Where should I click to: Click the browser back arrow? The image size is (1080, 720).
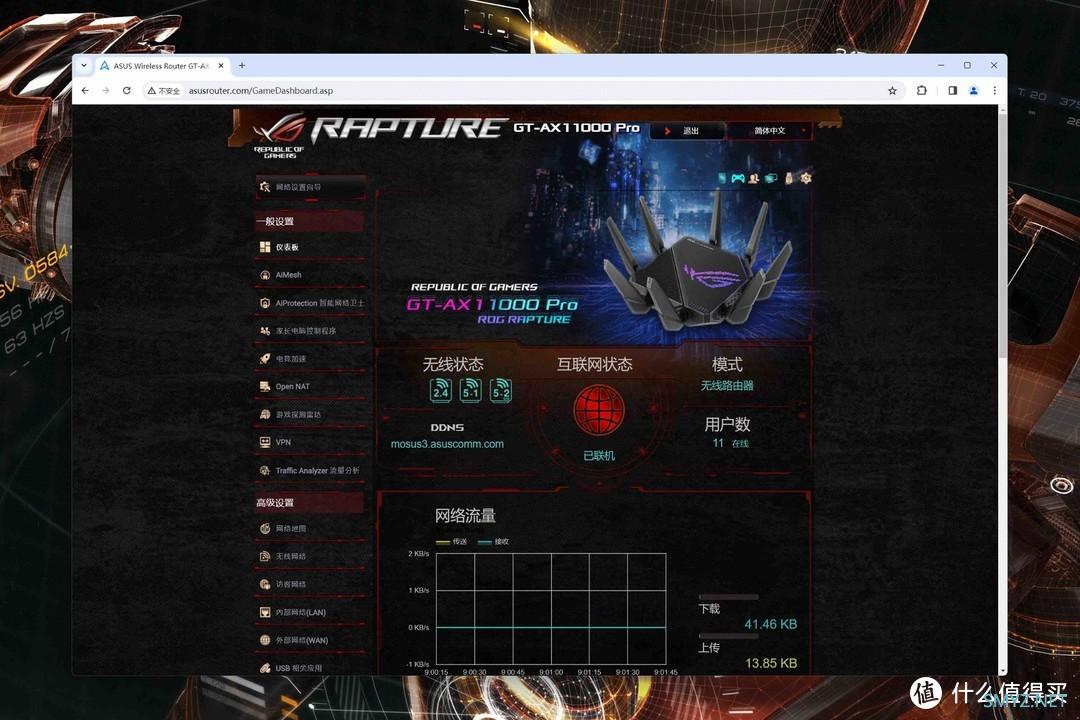pos(85,90)
